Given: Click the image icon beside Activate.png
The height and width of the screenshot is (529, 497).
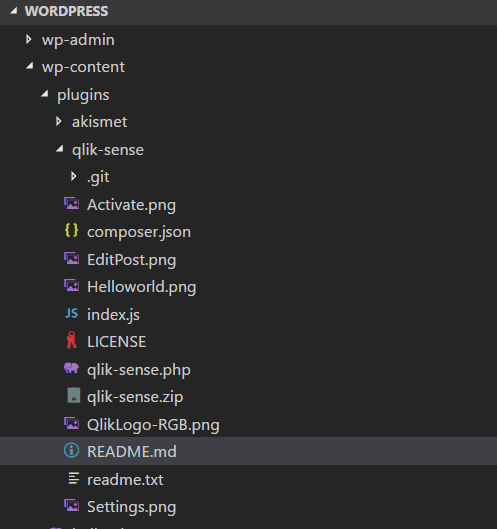Looking at the screenshot, I should coord(72,204).
